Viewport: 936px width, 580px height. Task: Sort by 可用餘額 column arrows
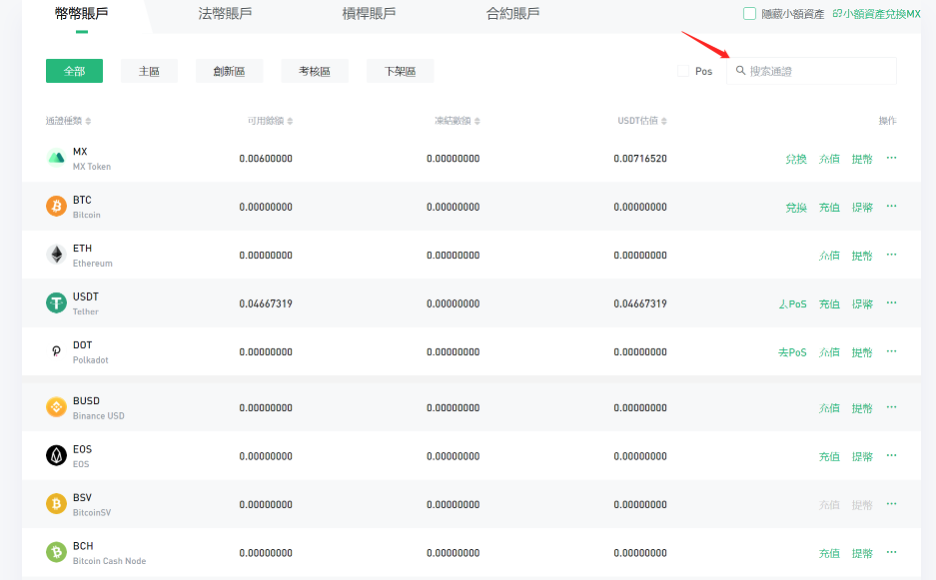coord(290,122)
